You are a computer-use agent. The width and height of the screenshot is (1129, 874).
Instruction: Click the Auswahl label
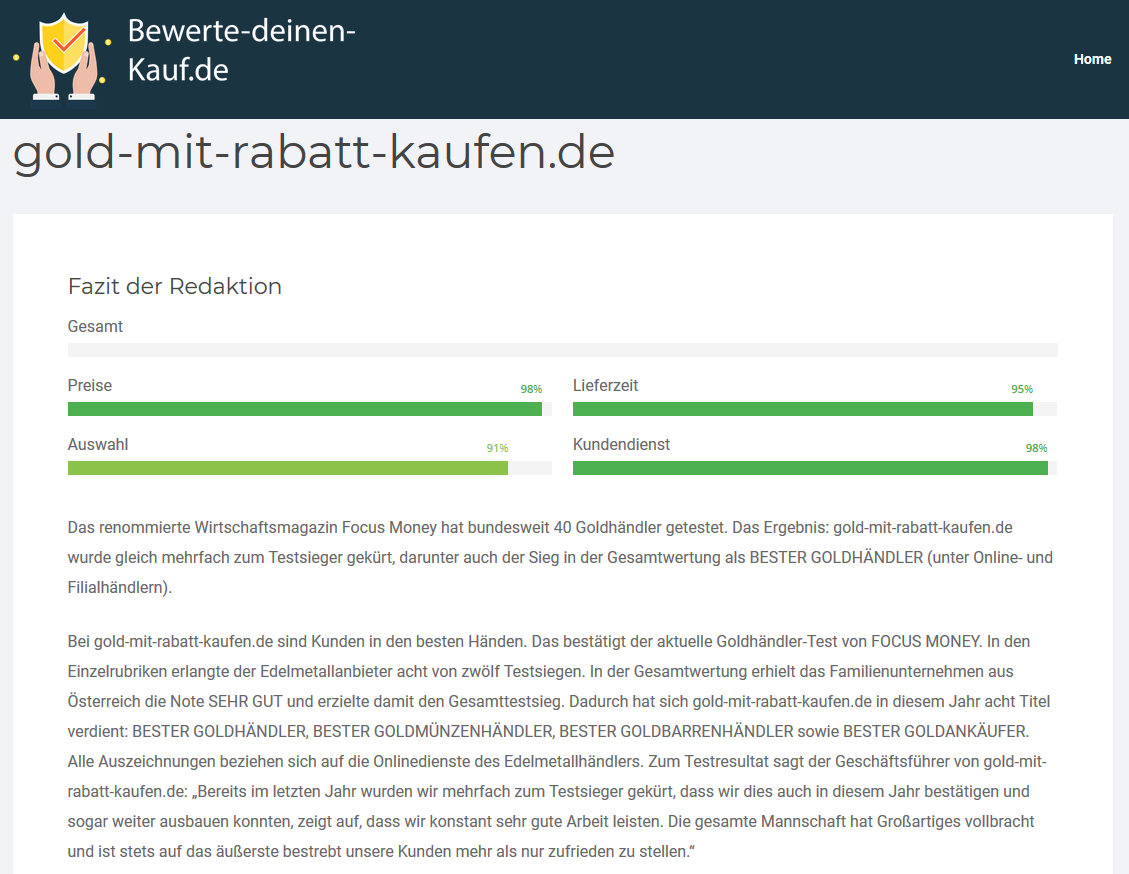tap(98, 445)
